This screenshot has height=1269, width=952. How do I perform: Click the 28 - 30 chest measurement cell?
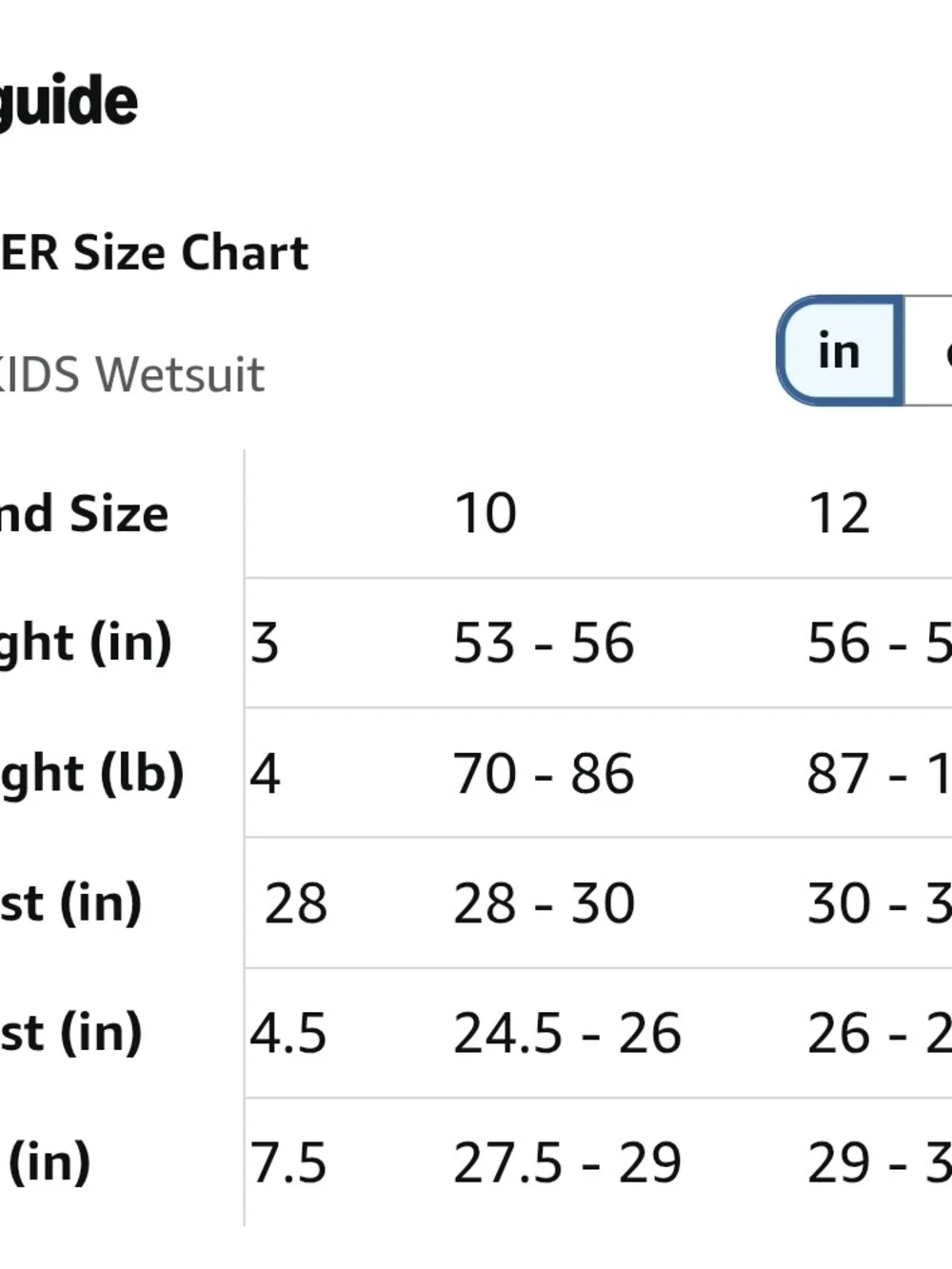(x=544, y=903)
